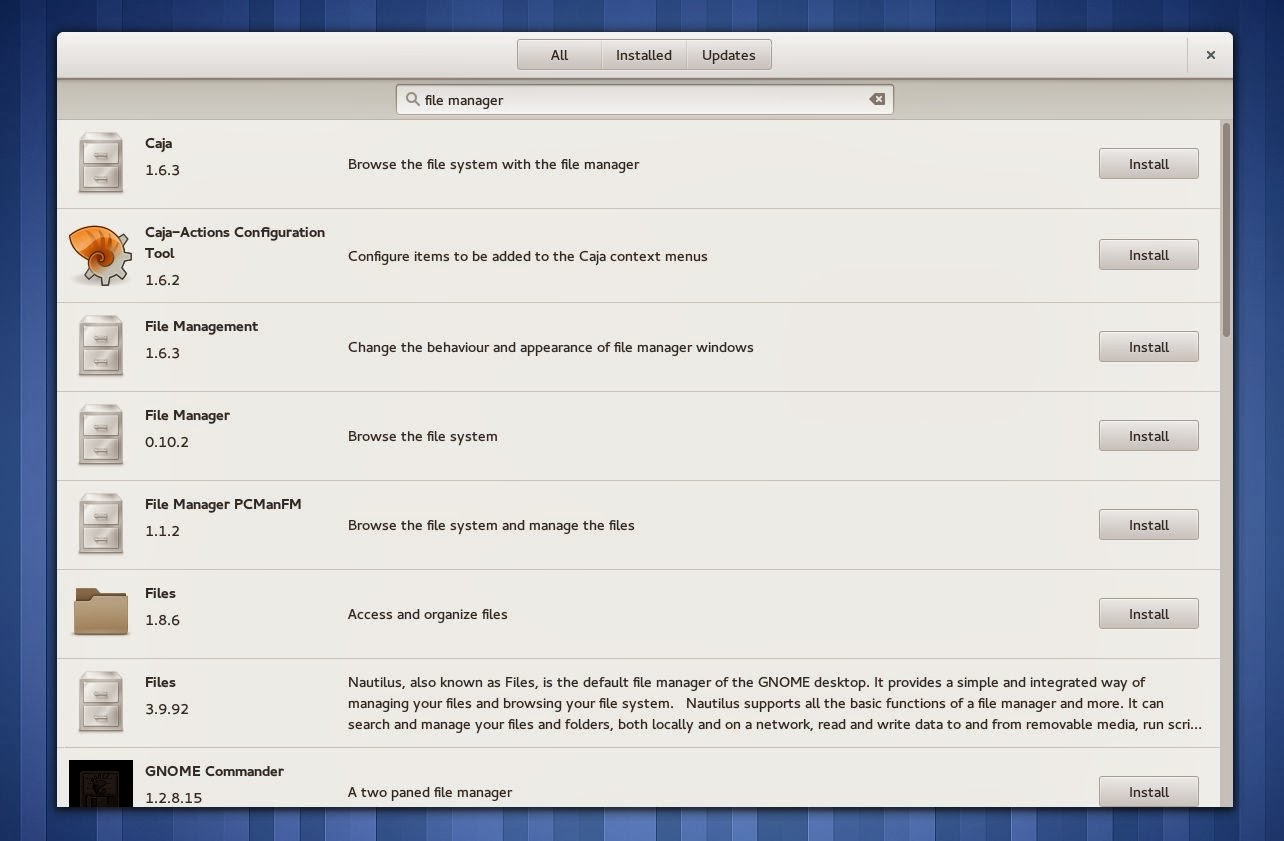Click the vertical scrollbar handle
The width and height of the screenshot is (1284, 841).
pyautogui.click(x=1226, y=230)
